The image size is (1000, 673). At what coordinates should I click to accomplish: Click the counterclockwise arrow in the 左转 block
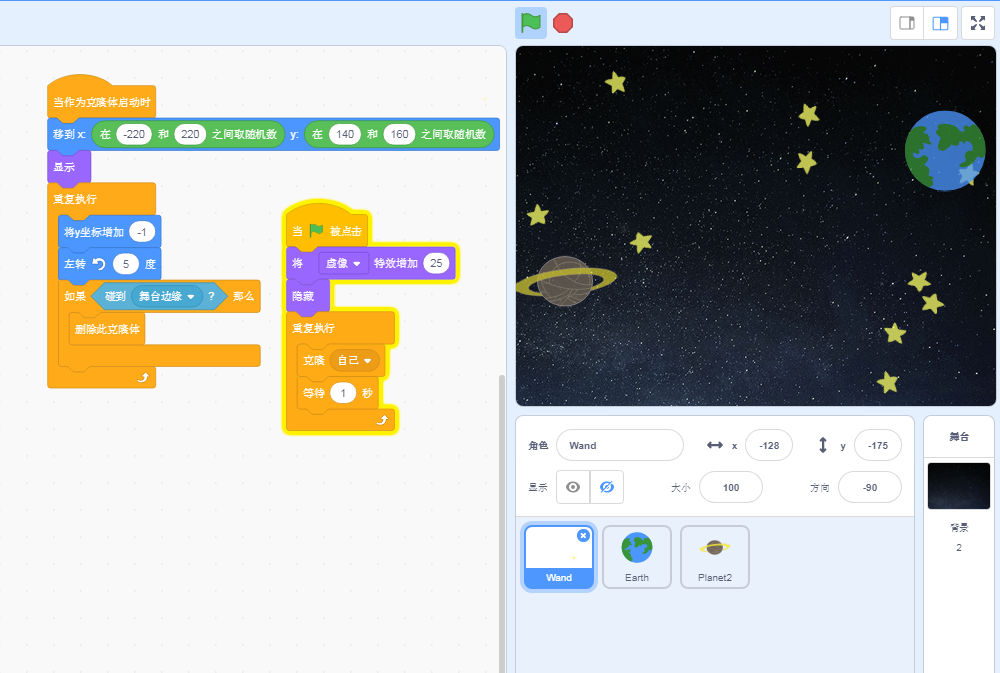99,264
